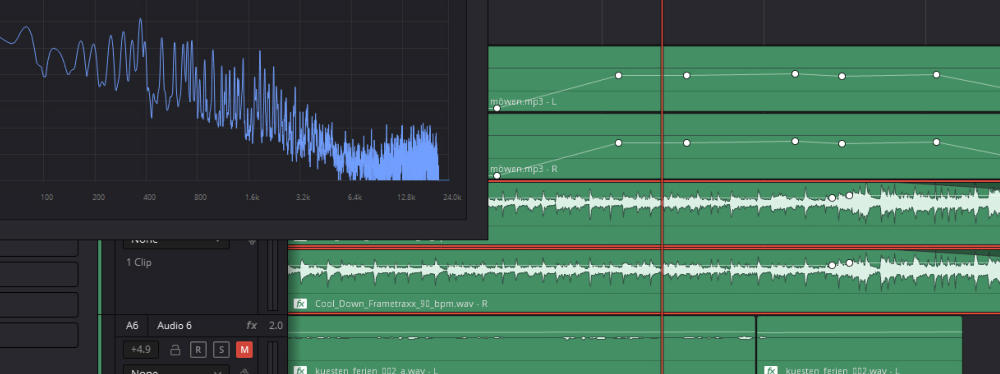
Task: Lock the Audio 6 track
Action: pyautogui.click(x=175, y=350)
